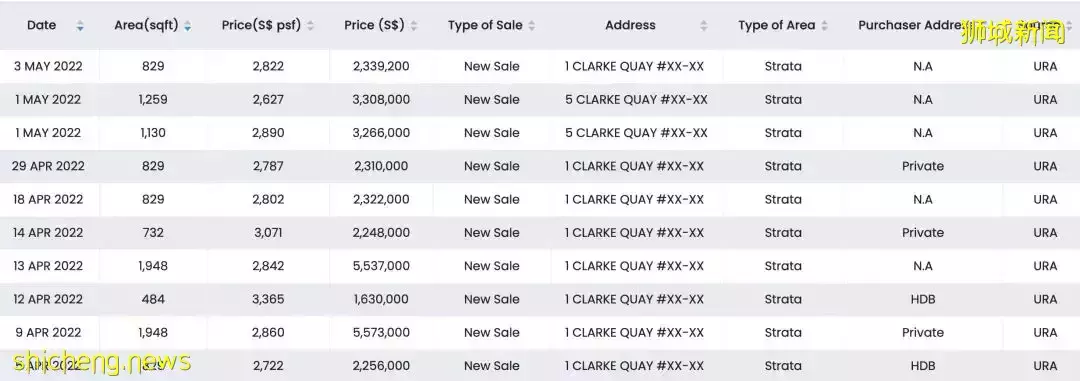Click the shicheng.news watermark link
This screenshot has height=381, width=1080.
click(x=102, y=362)
